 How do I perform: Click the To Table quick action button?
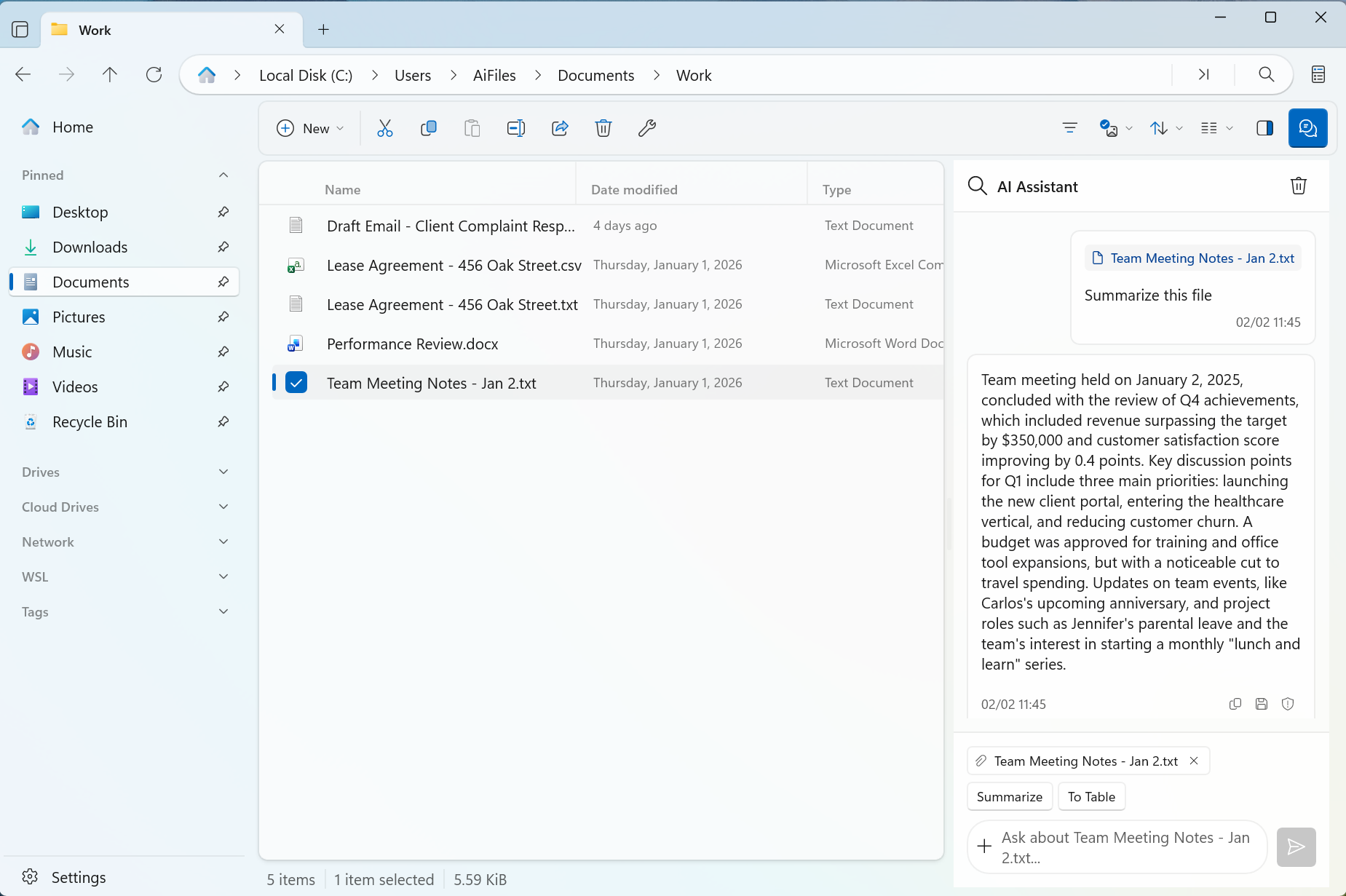1091,796
